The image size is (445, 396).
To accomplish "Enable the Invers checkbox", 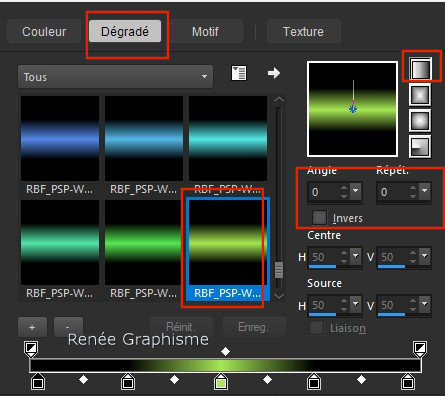I will click(x=319, y=218).
